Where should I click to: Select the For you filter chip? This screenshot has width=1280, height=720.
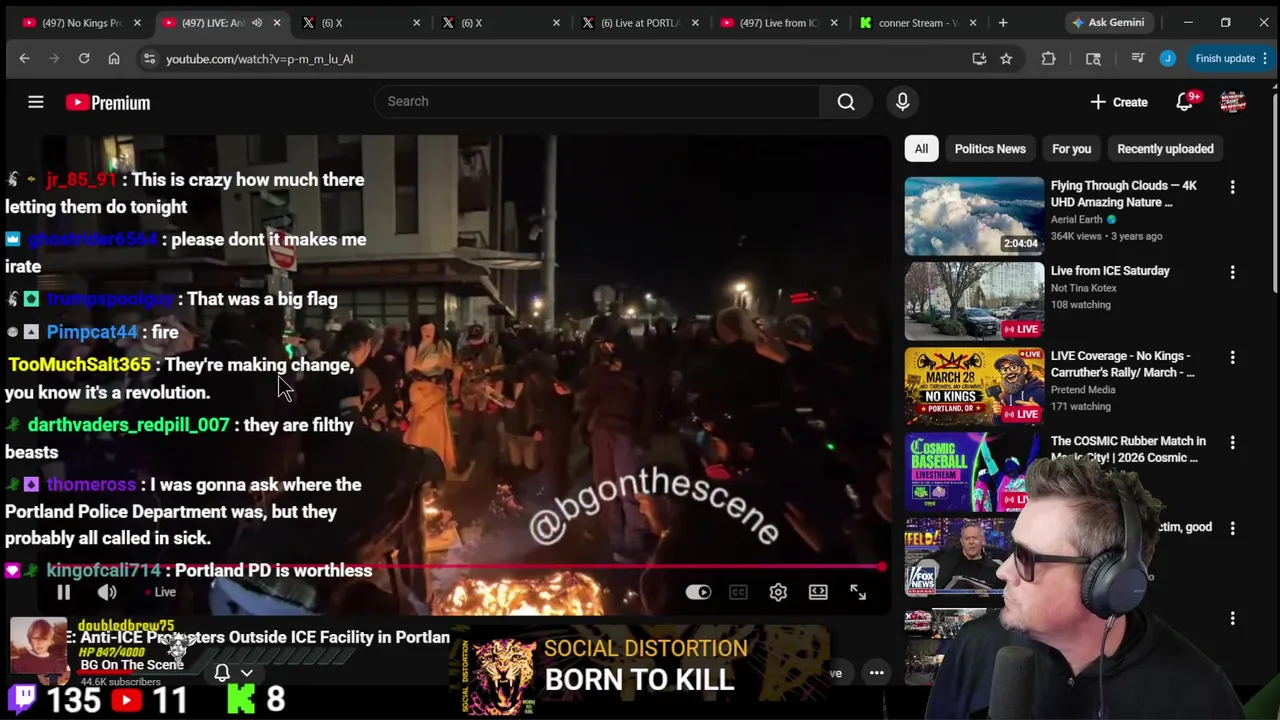(1071, 149)
